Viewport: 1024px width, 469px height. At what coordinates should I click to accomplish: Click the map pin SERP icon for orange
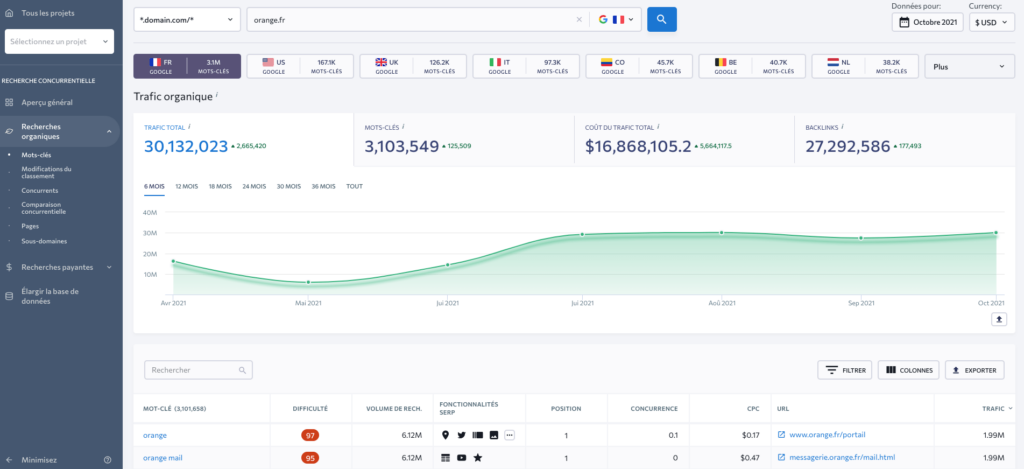(446, 435)
